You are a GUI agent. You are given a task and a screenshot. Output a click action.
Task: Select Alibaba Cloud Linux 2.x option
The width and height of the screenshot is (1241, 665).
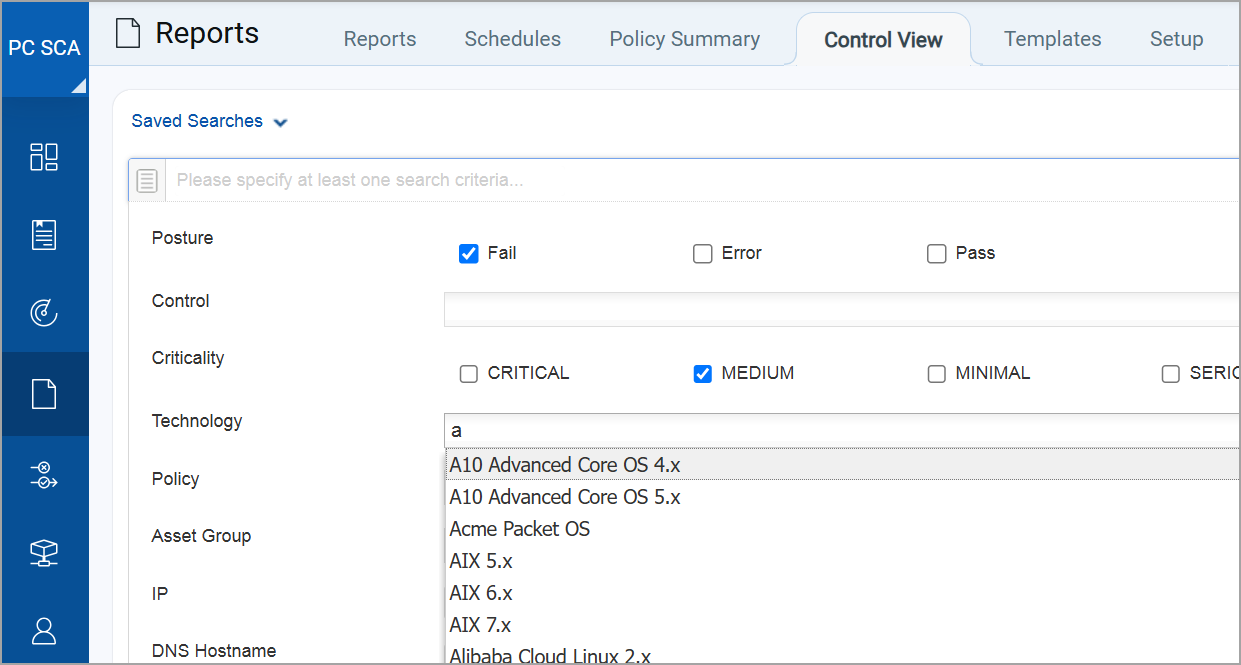coord(841,654)
